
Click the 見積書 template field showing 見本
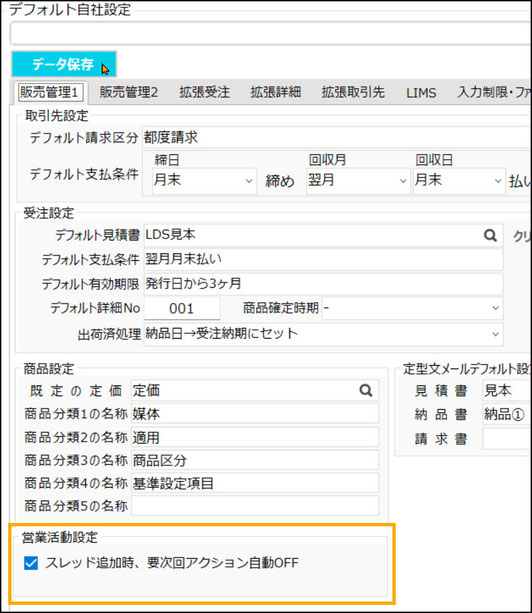coord(507,390)
